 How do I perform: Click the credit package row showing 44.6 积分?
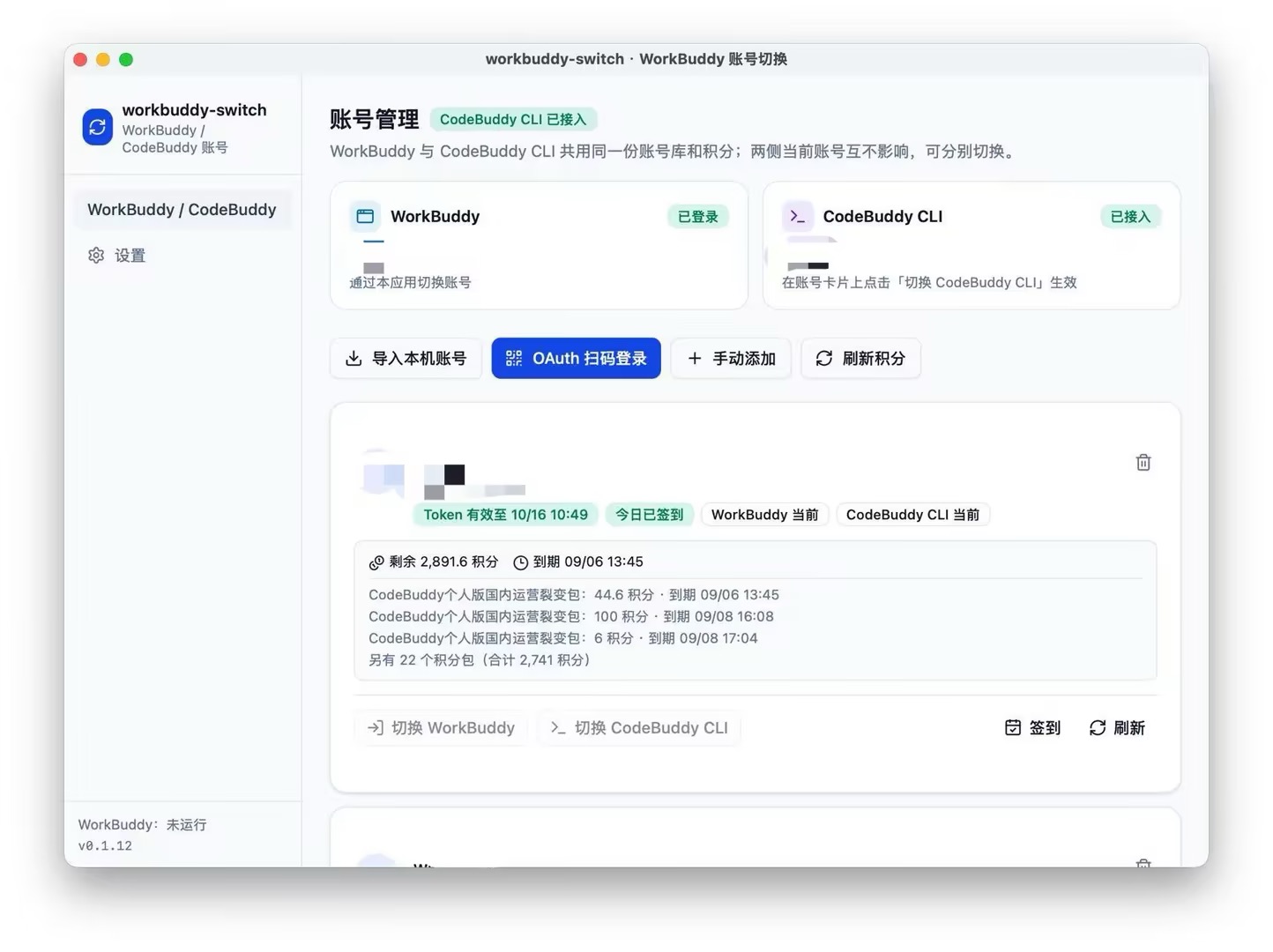(x=574, y=595)
